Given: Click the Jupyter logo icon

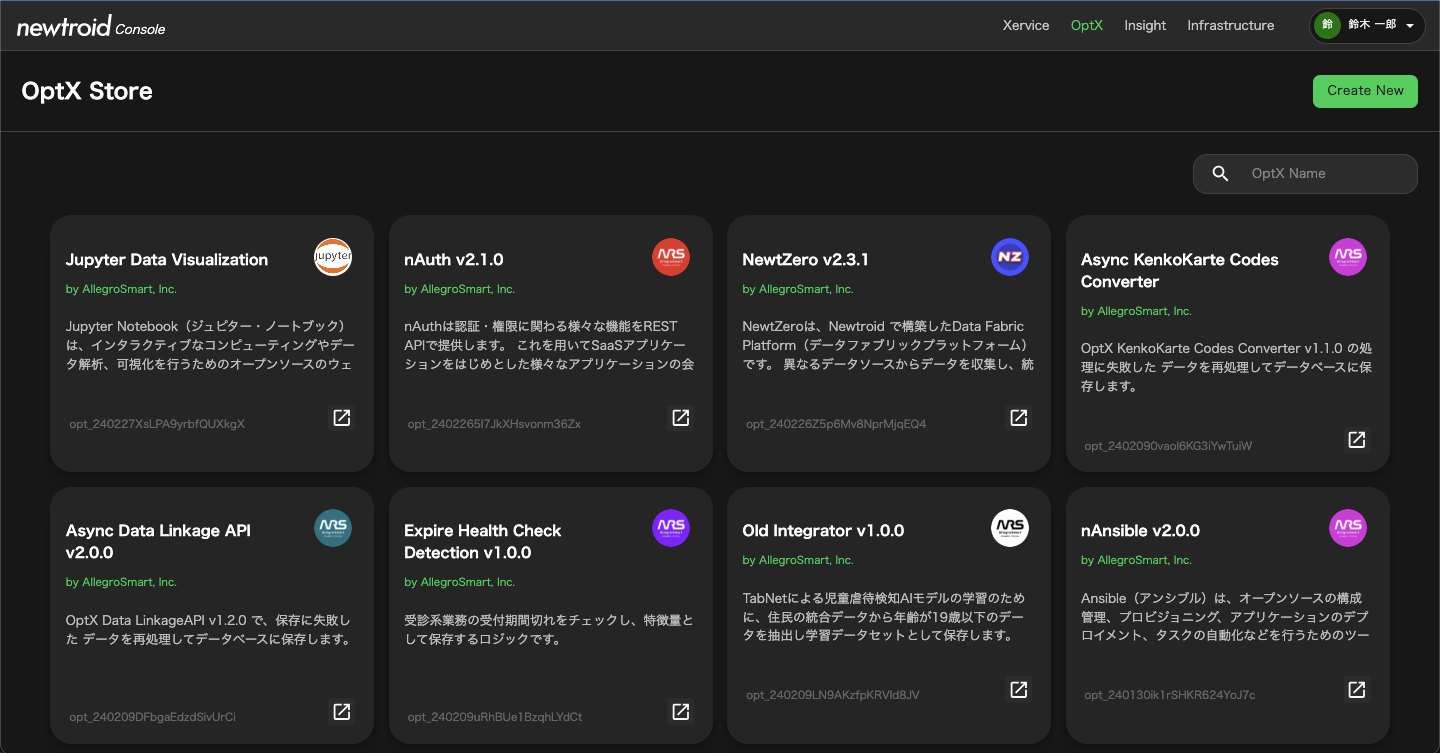Looking at the screenshot, I should 333,257.
